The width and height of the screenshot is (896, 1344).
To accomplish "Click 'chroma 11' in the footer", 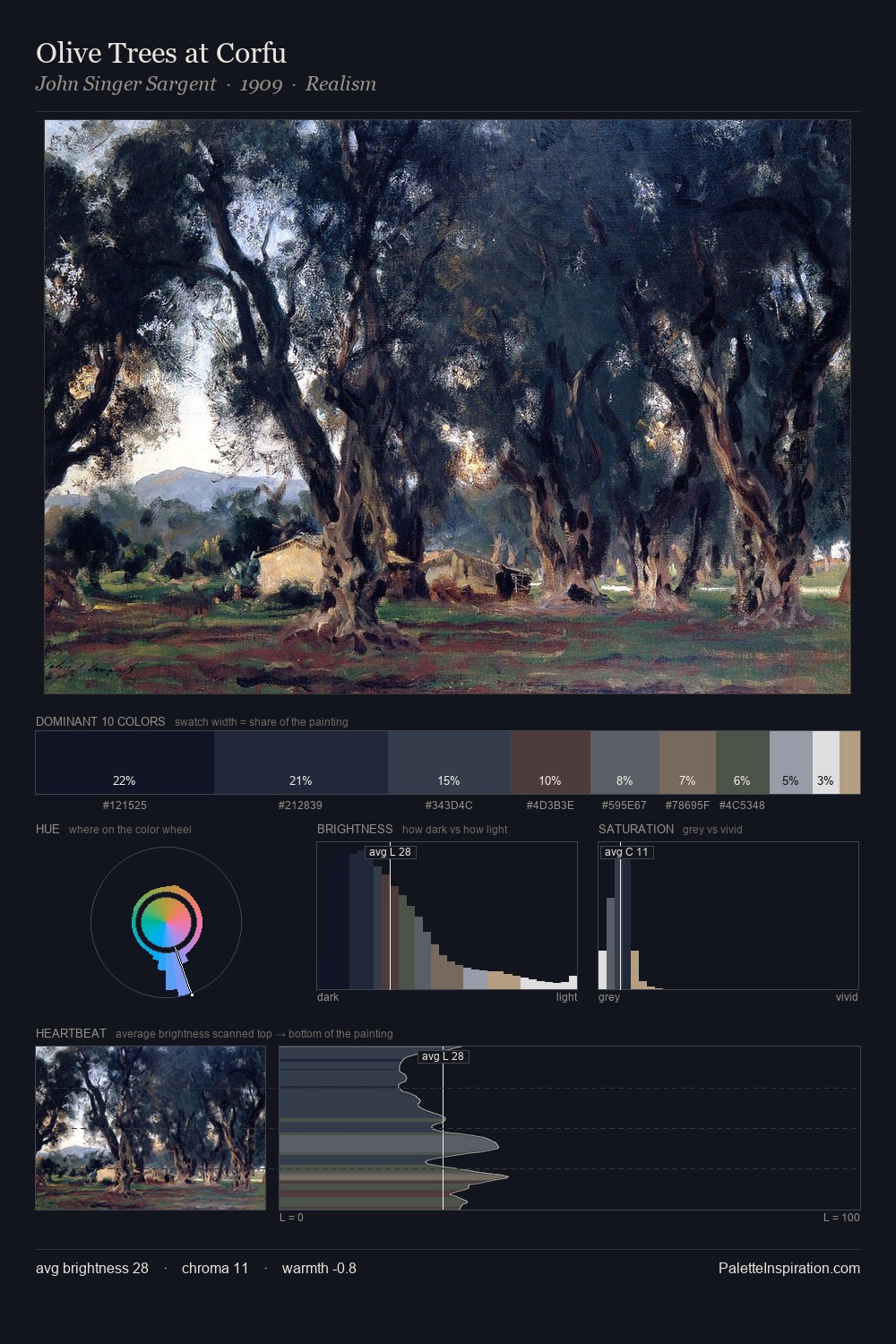I will pos(215,1268).
